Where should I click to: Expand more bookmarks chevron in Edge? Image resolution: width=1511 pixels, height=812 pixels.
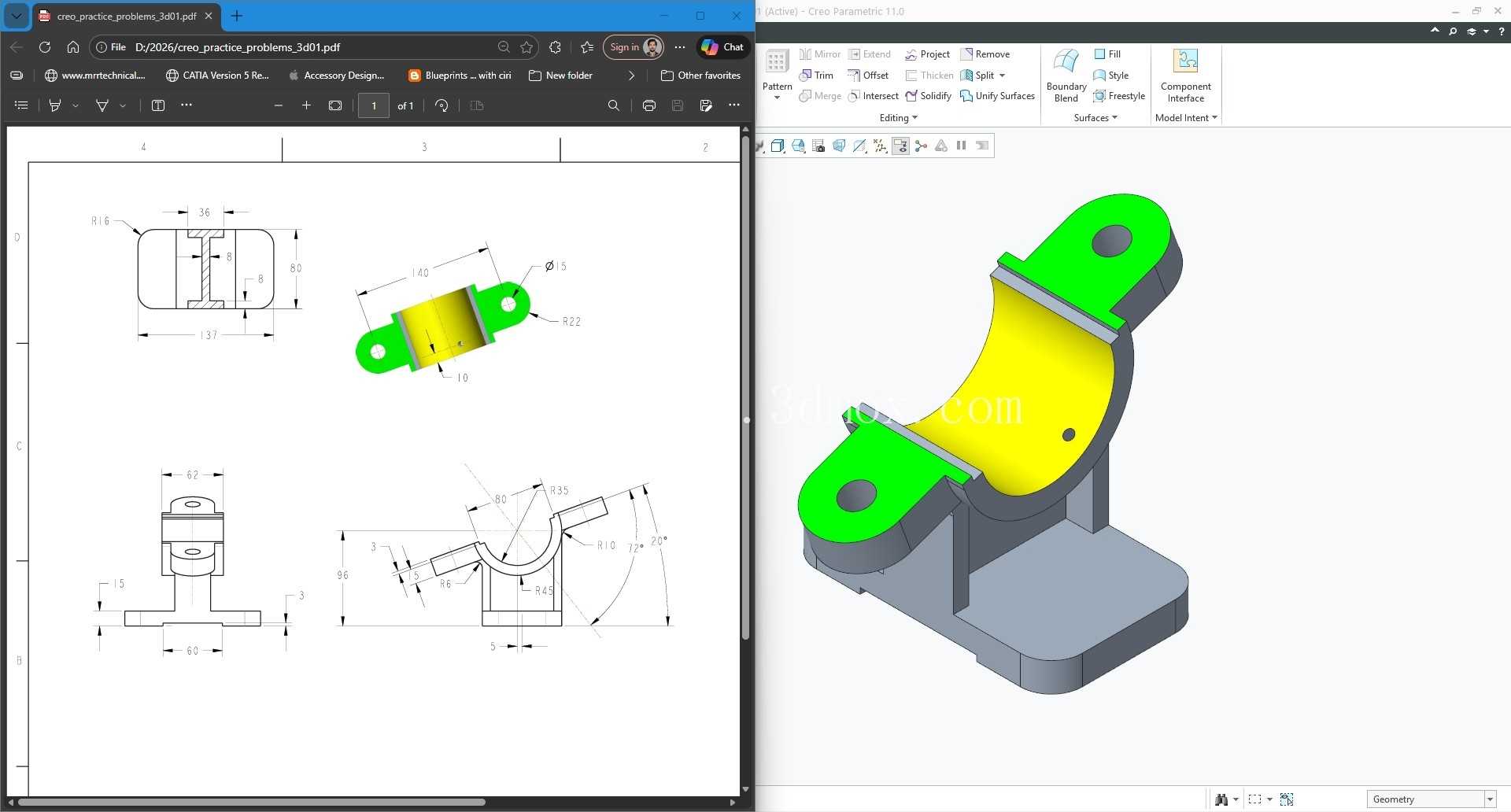coord(631,76)
